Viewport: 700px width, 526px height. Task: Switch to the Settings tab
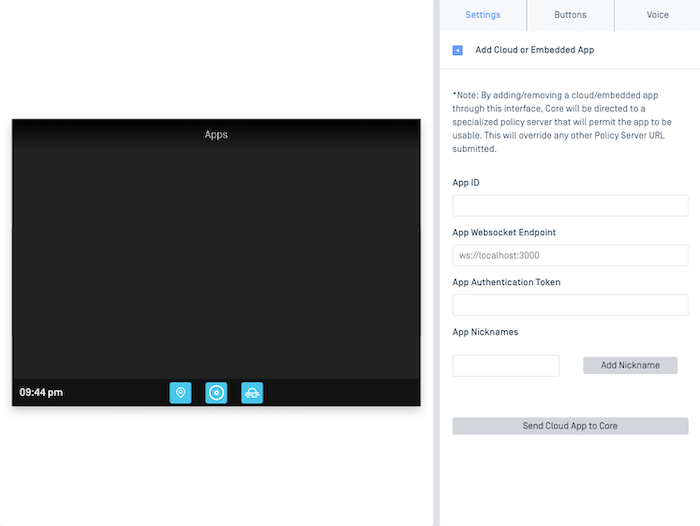[x=483, y=15]
